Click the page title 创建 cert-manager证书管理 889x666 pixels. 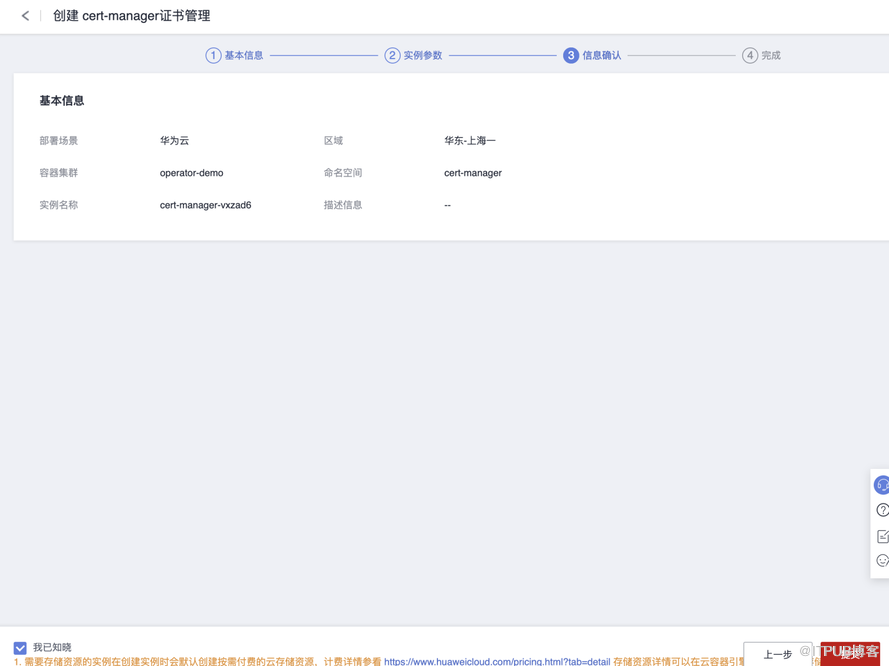tap(131, 16)
